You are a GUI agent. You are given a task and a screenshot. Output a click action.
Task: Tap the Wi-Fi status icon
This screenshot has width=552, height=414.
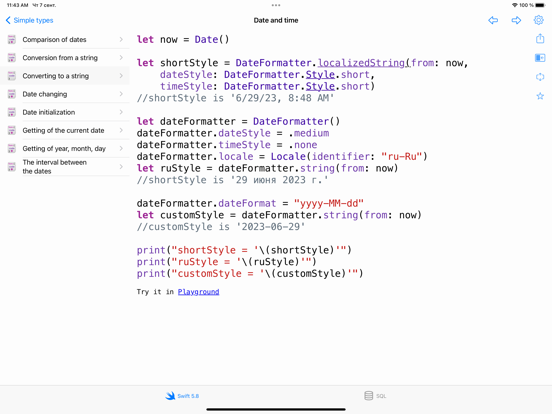[x=515, y=5]
